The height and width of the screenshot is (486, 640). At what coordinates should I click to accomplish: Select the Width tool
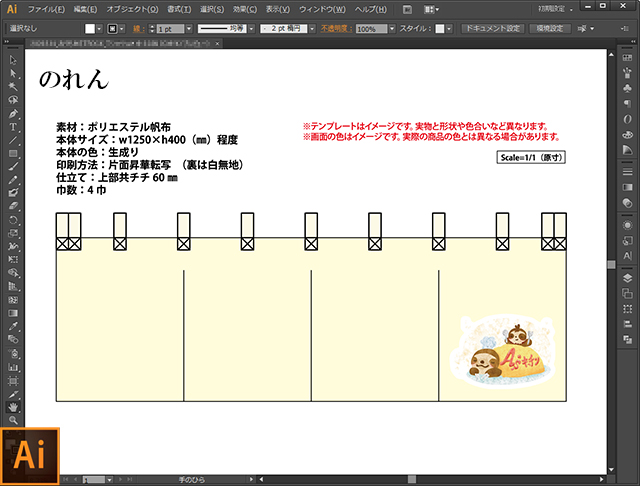click(x=13, y=246)
